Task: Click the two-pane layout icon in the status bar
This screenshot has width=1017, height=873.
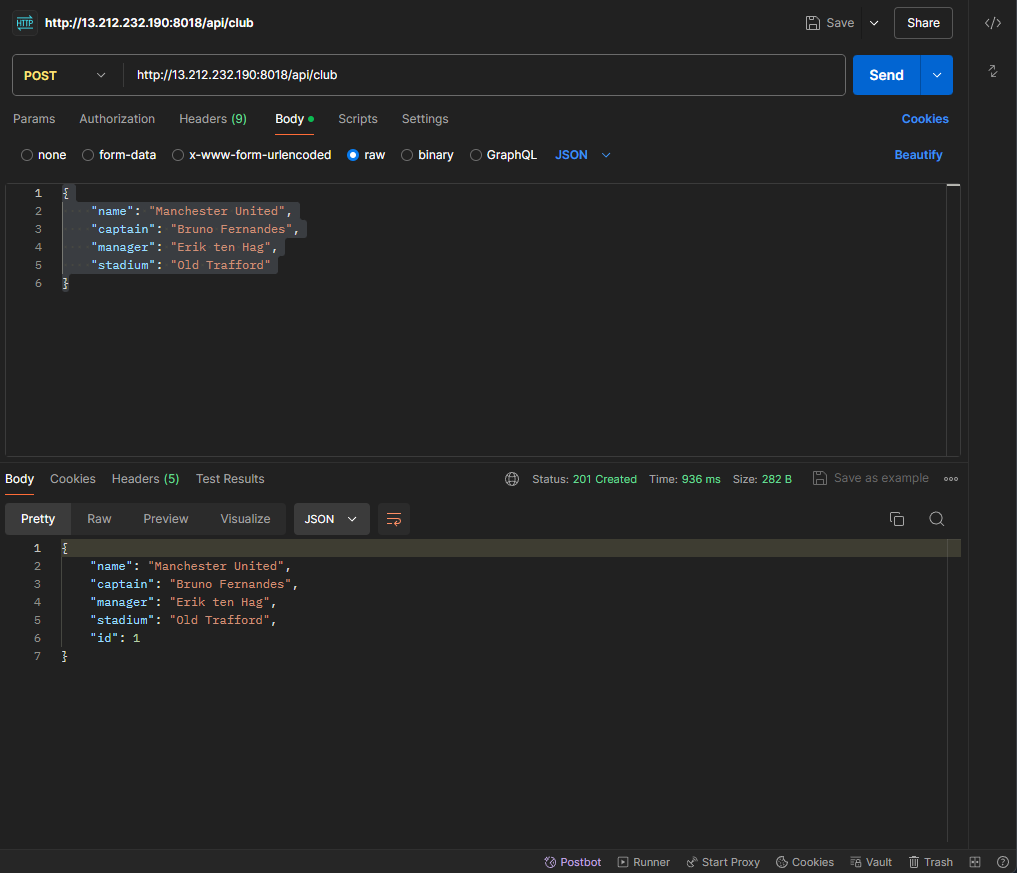Action: (x=975, y=862)
